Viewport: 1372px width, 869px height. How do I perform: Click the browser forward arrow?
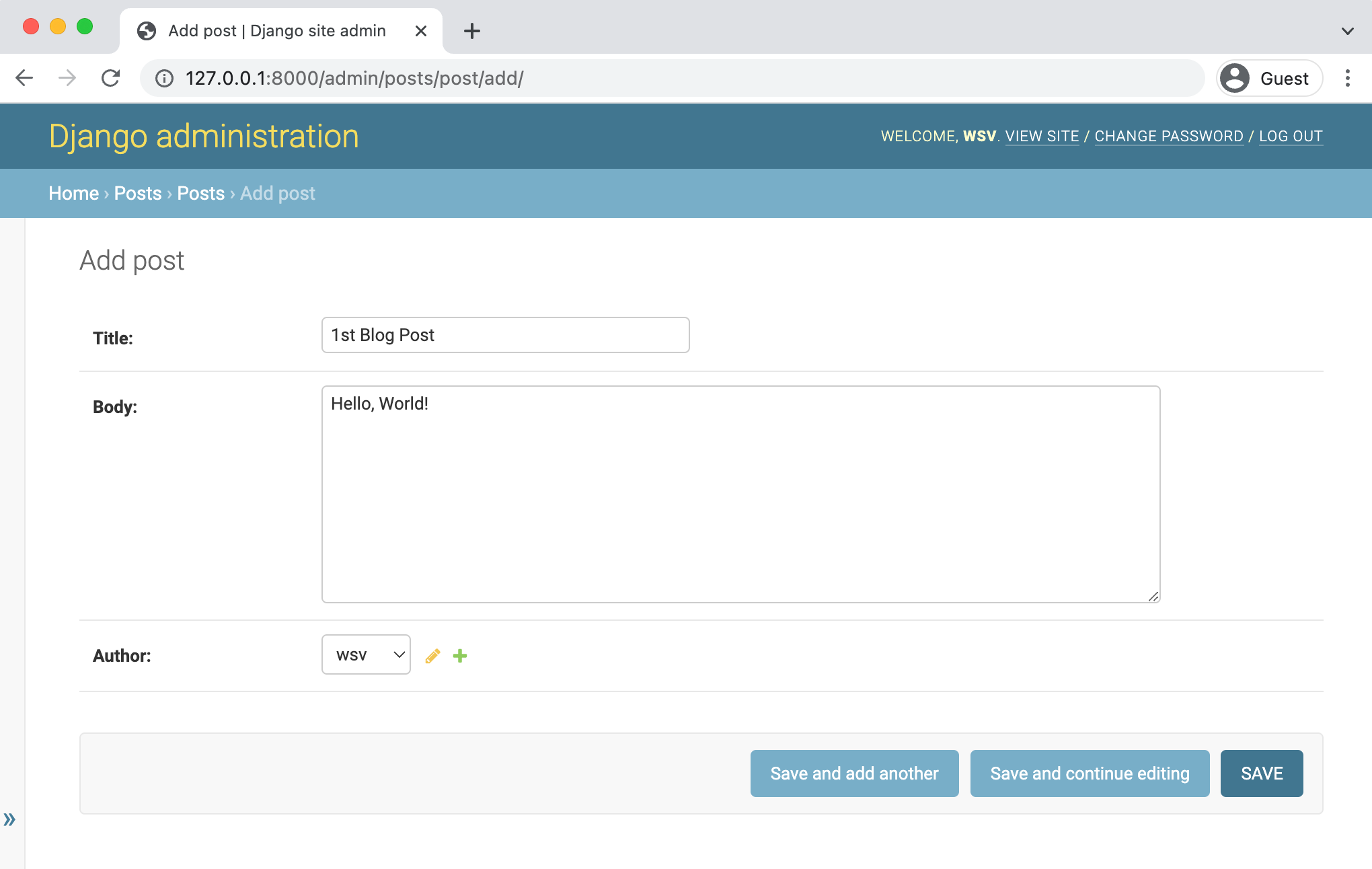pos(67,78)
